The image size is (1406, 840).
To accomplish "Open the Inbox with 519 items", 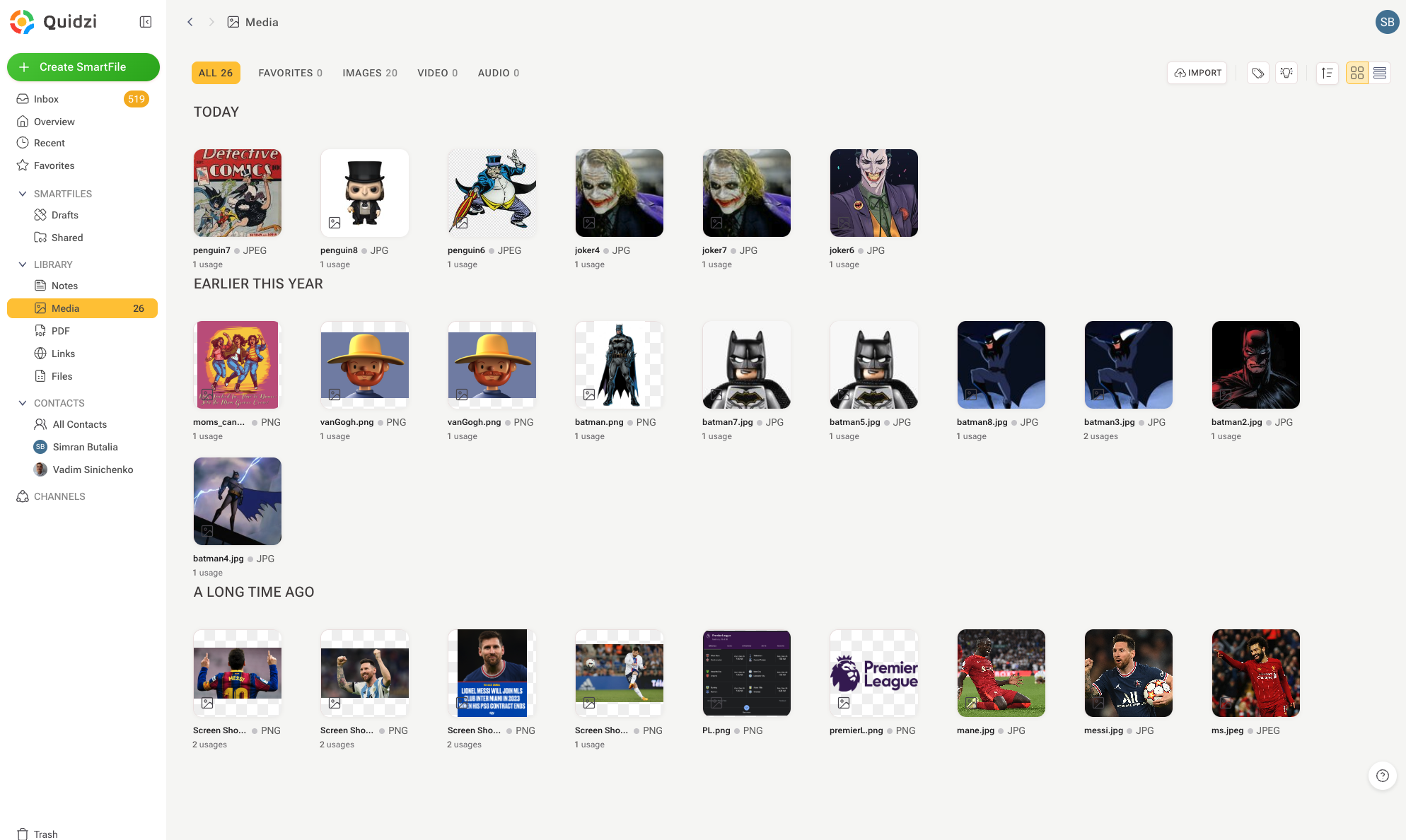I will (x=83, y=99).
